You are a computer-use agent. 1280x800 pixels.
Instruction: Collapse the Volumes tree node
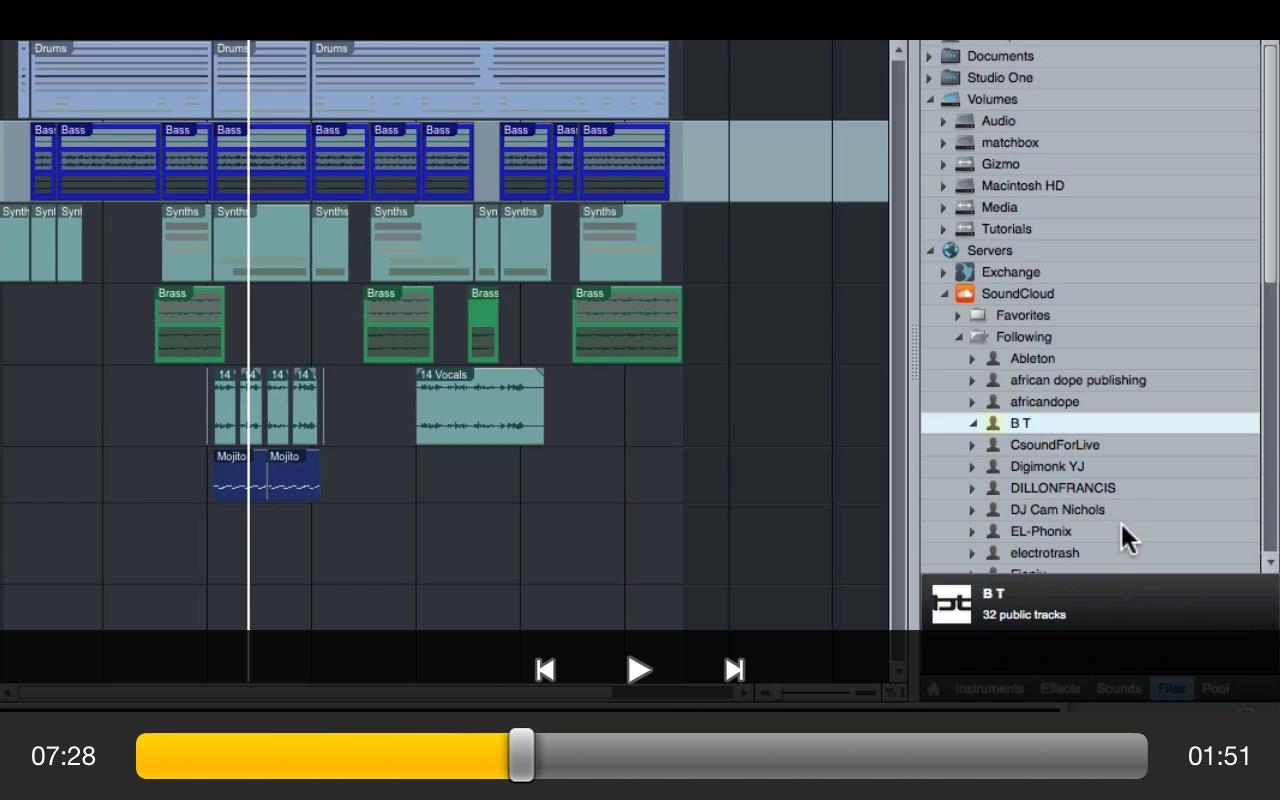[x=930, y=99]
